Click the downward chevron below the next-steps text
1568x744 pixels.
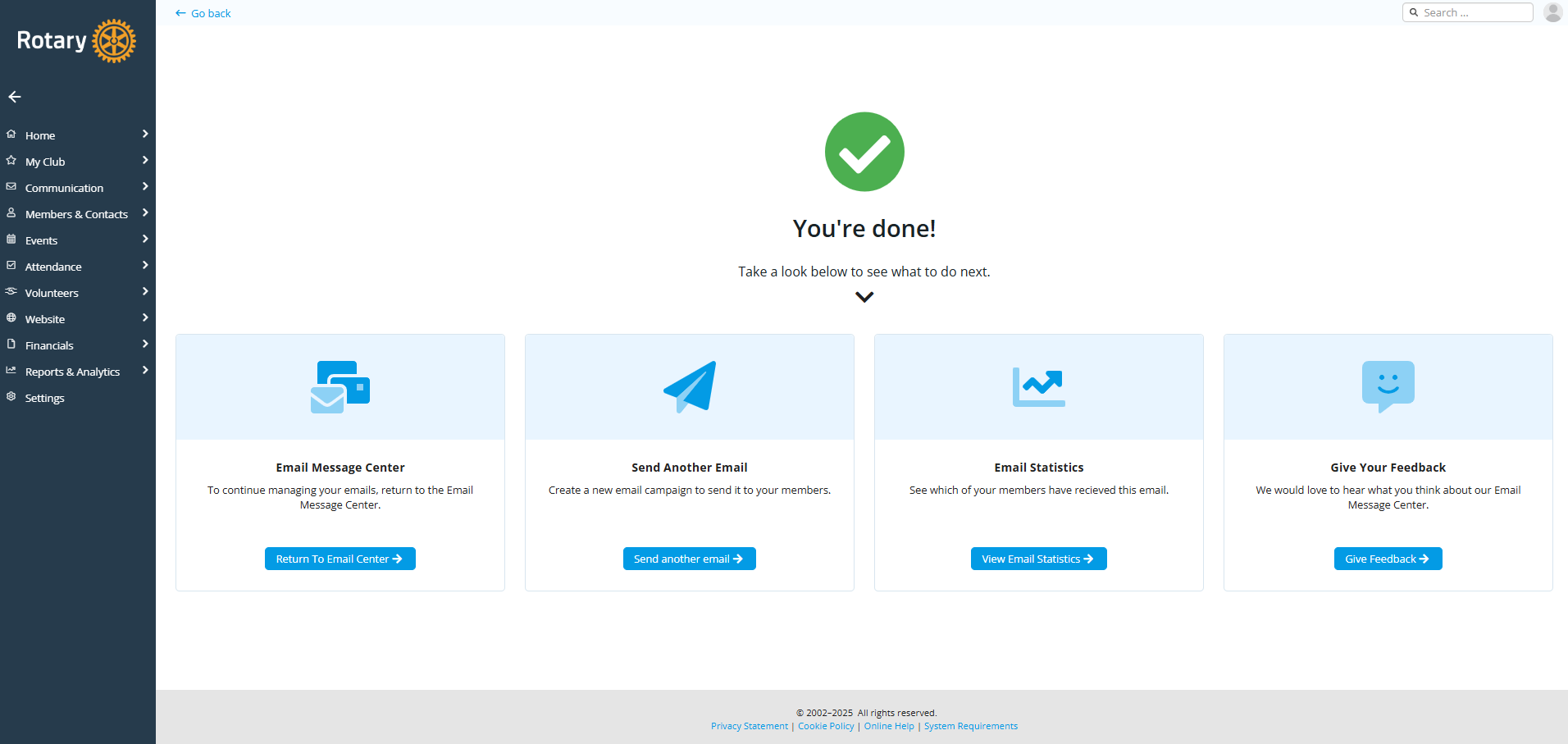[x=864, y=297]
